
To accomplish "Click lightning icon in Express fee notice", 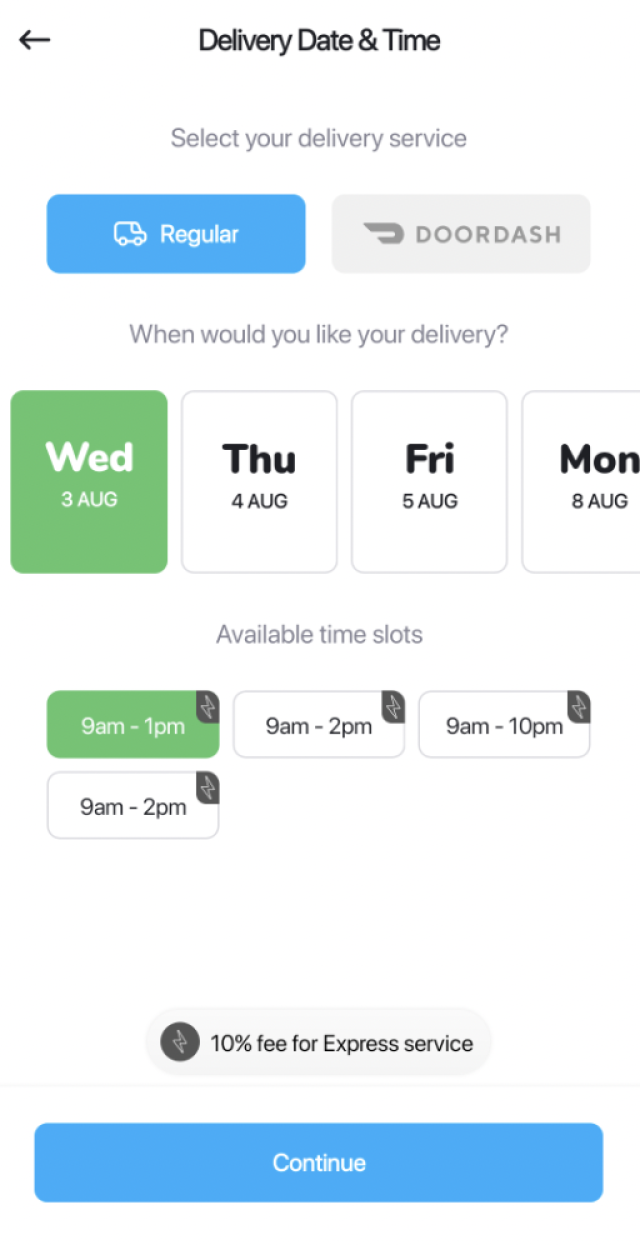I will click(180, 1043).
